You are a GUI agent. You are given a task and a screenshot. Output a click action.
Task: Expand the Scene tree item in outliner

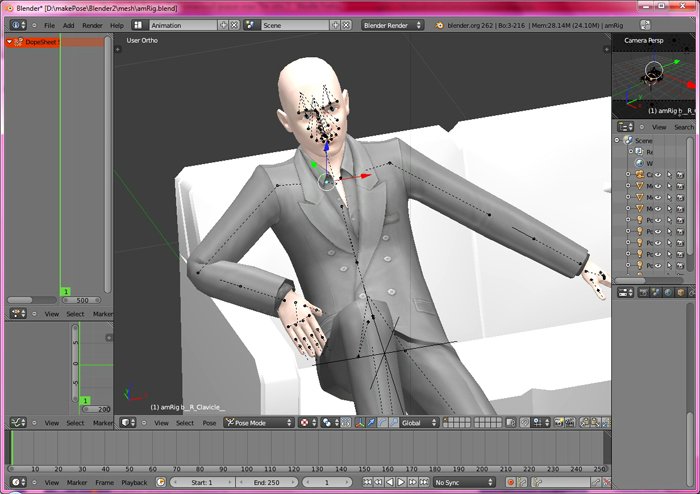[617, 140]
